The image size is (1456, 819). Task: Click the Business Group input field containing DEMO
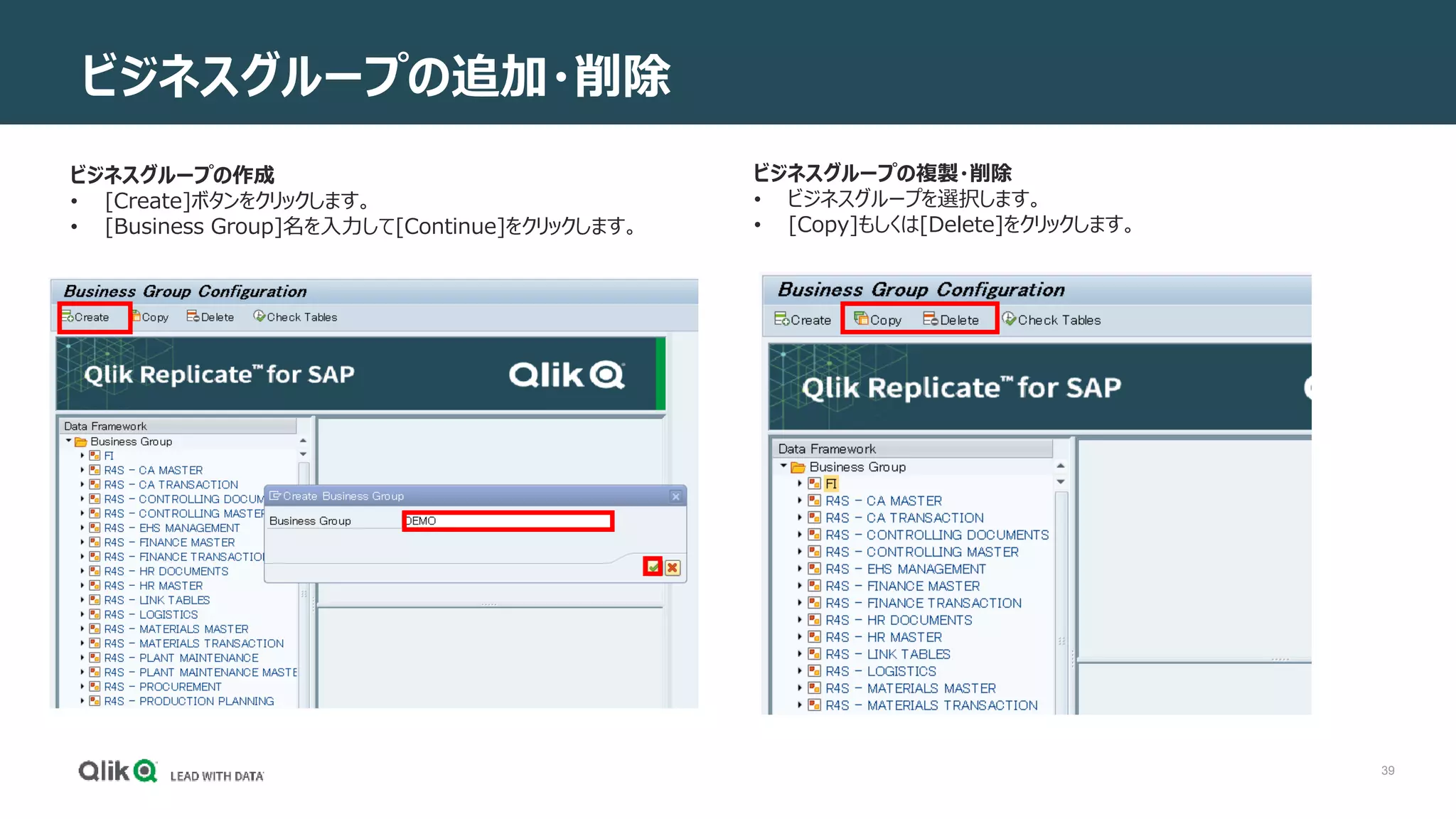pos(508,521)
